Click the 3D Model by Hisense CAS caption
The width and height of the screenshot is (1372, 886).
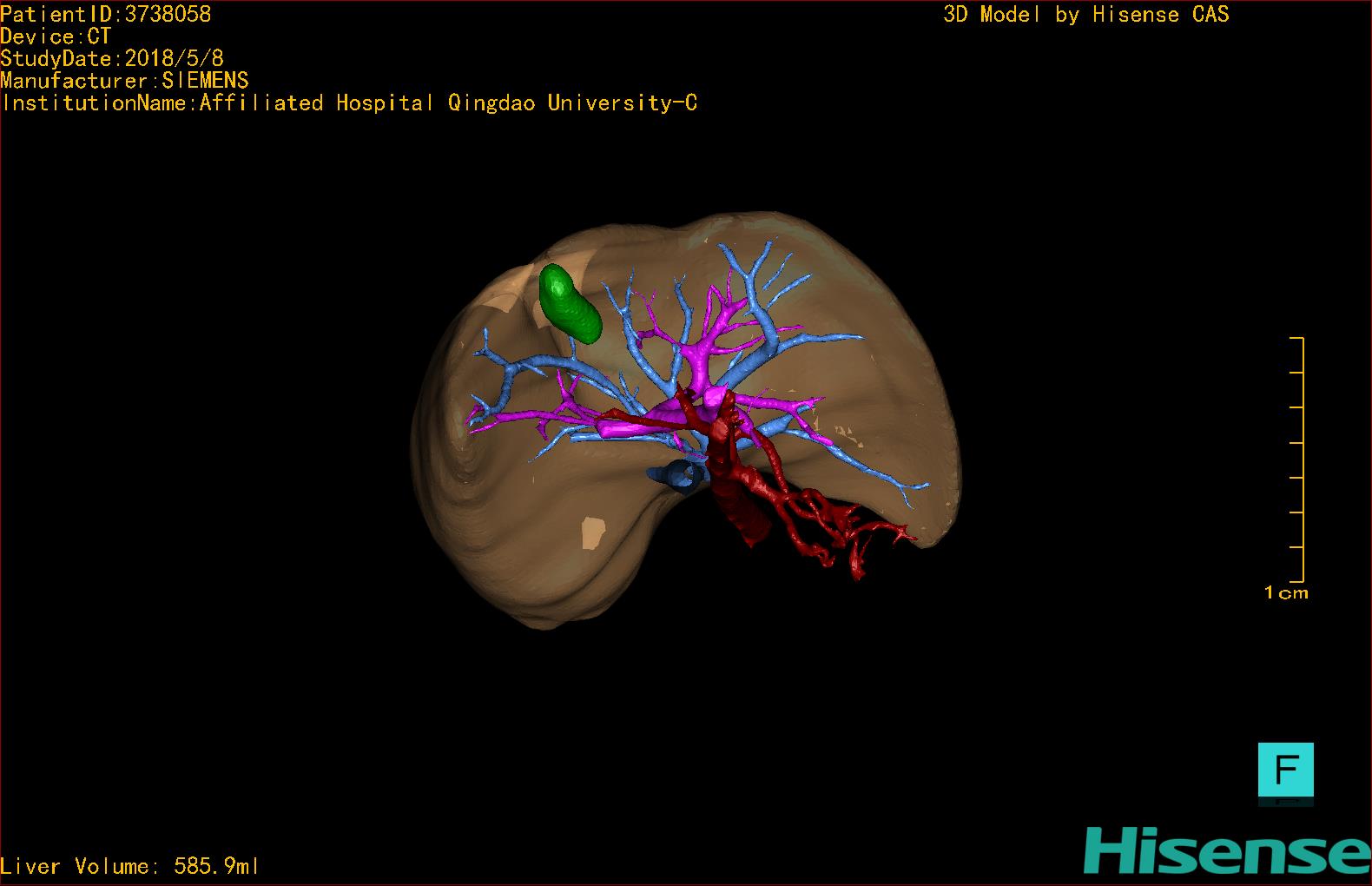(x=1086, y=14)
